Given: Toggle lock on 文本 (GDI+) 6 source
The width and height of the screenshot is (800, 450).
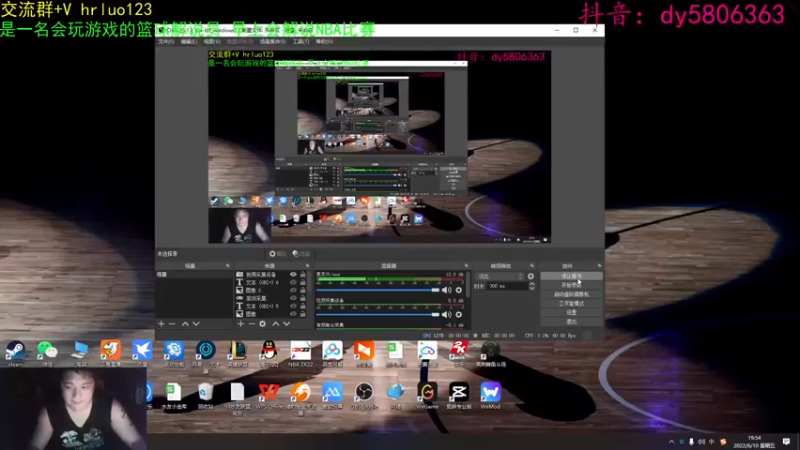Looking at the screenshot, I should [x=303, y=282].
